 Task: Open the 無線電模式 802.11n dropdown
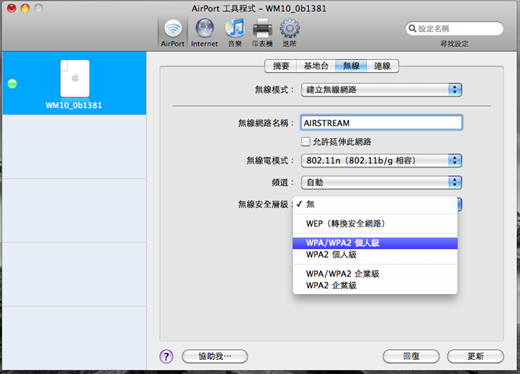381,161
